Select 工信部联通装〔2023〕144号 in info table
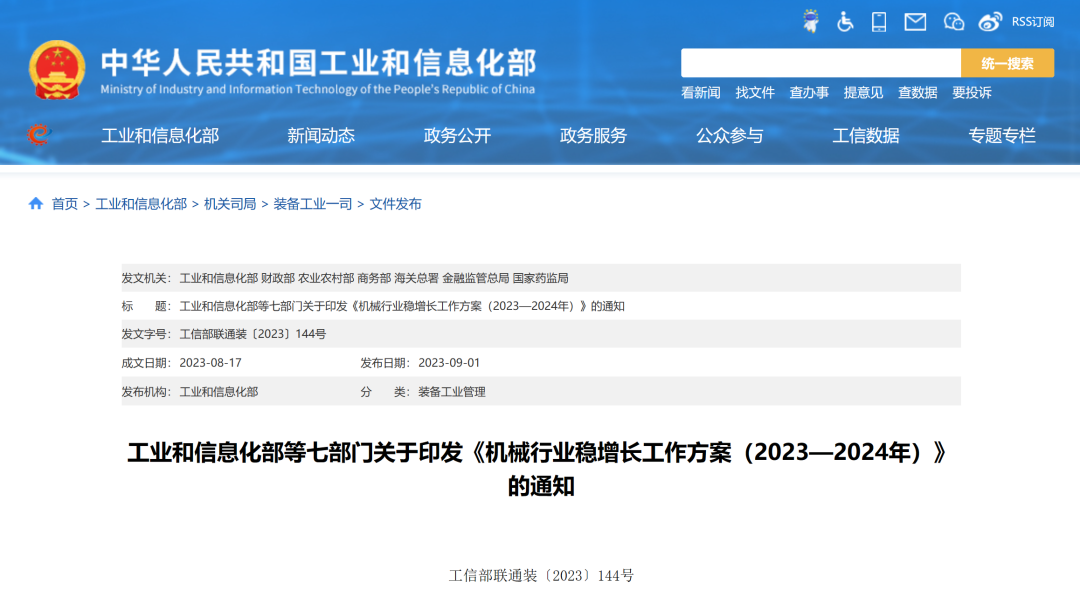This screenshot has height=603, width=1080. [x=253, y=334]
